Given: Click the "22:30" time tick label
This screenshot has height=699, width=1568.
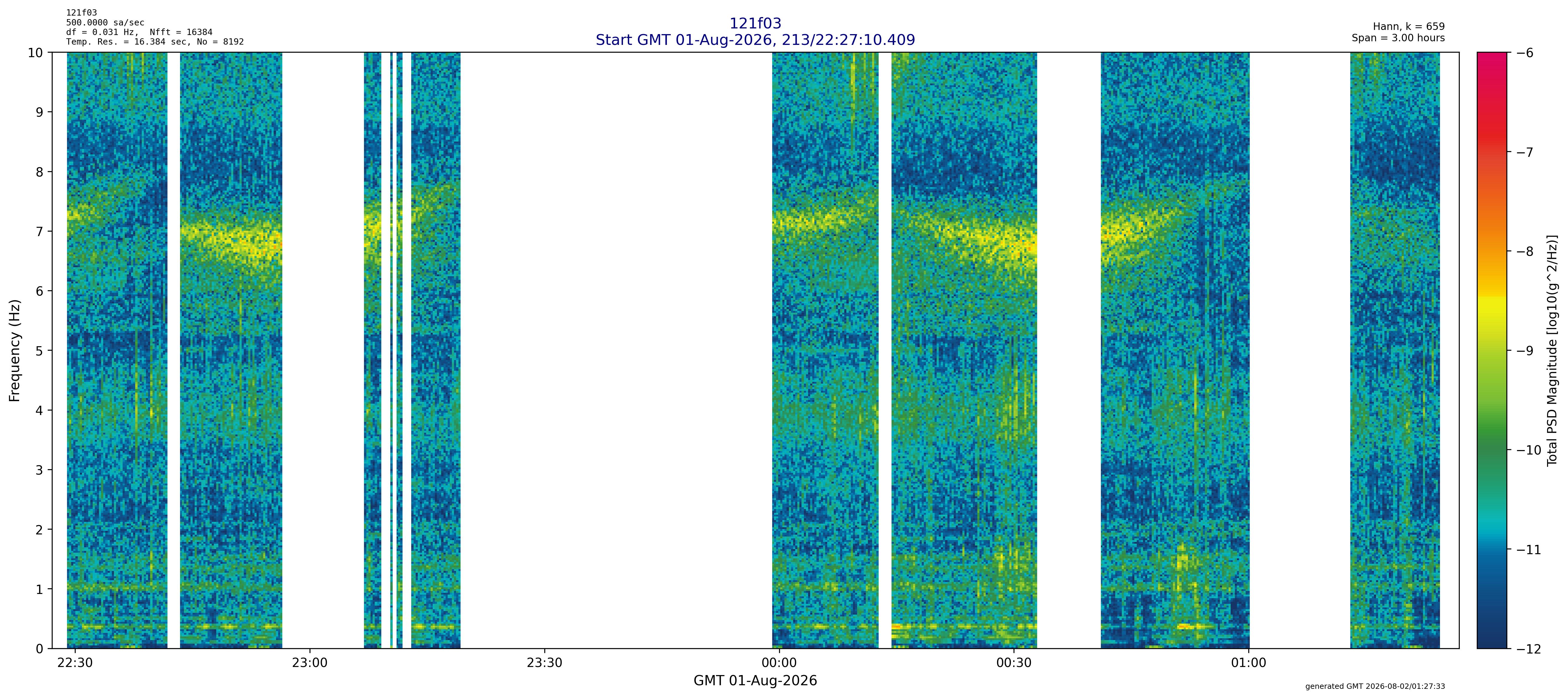Looking at the screenshot, I should click(75, 663).
